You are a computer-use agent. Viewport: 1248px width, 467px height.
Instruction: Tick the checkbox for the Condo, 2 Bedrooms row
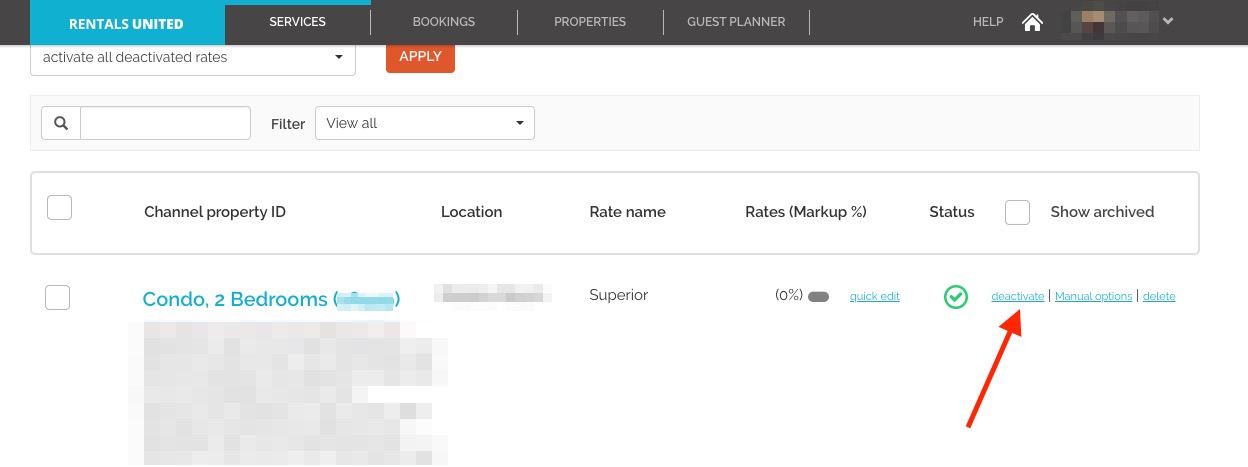coord(58,297)
